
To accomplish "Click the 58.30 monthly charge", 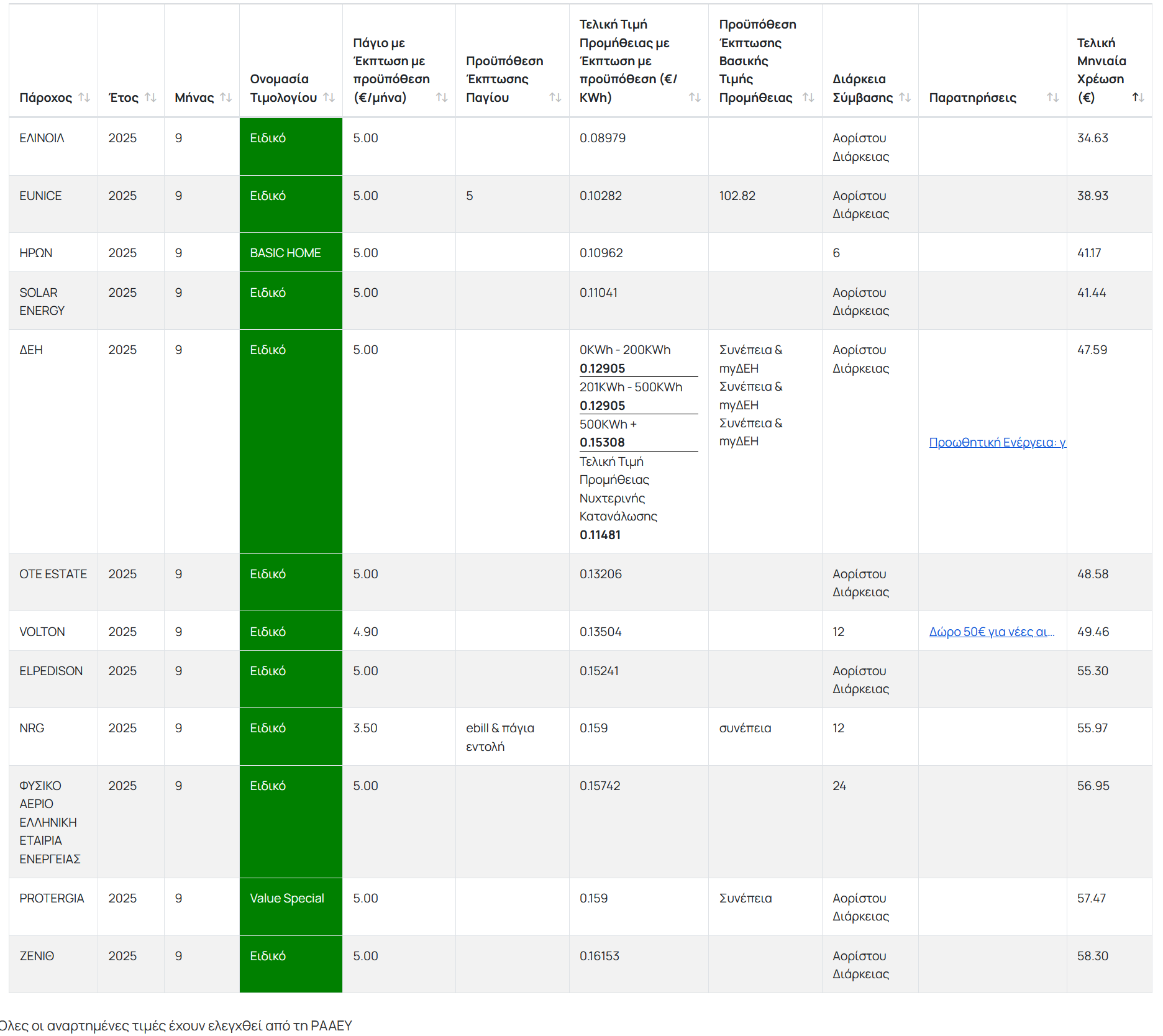I will click(x=1093, y=956).
